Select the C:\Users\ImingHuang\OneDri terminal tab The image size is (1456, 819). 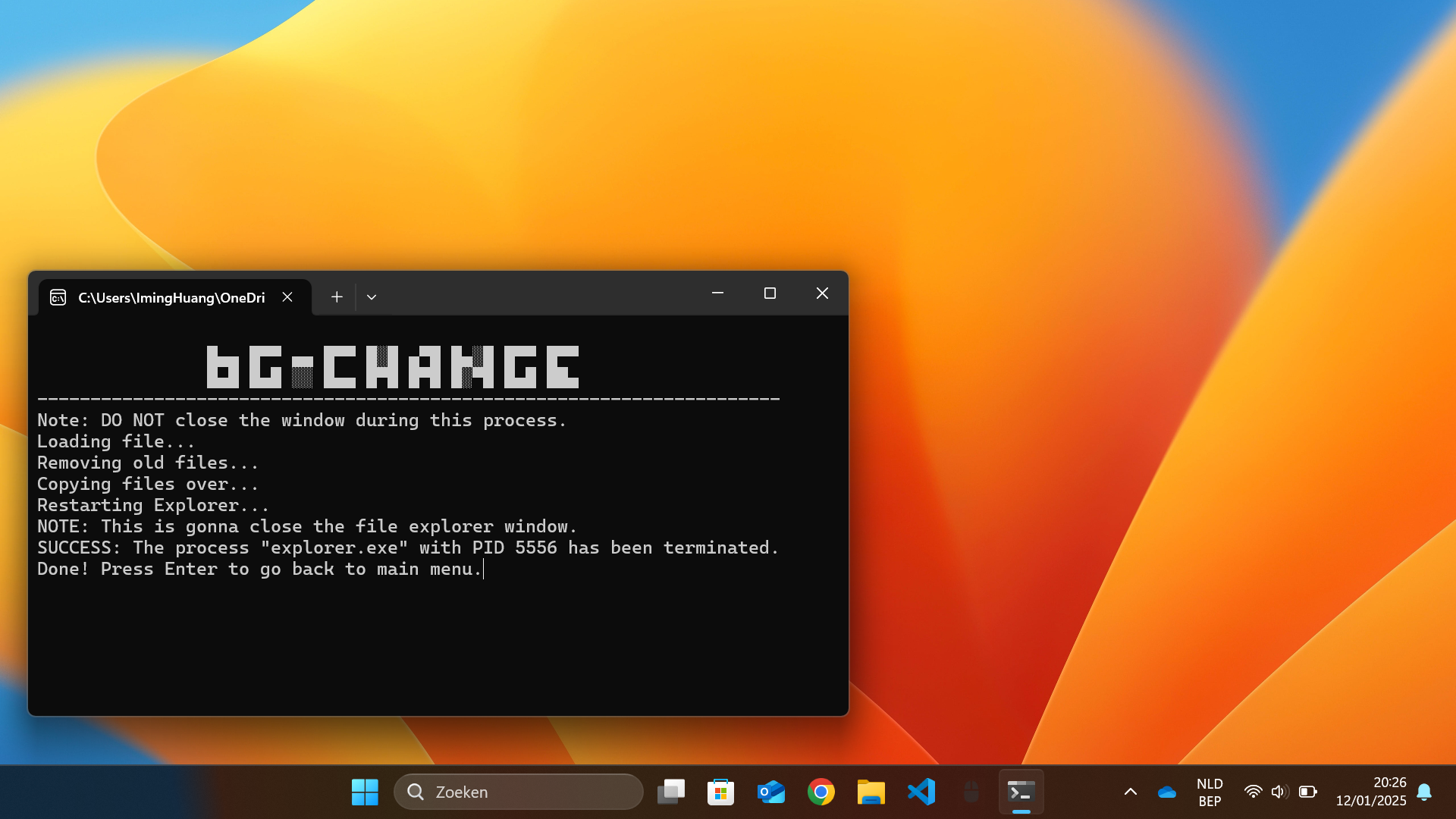(x=171, y=297)
